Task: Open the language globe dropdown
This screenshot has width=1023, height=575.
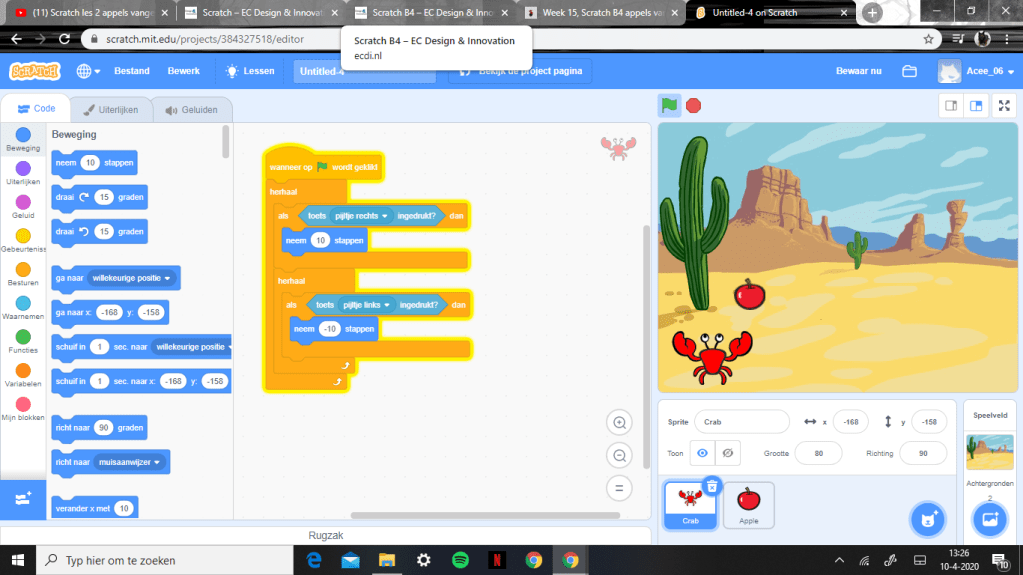Action: (87, 71)
